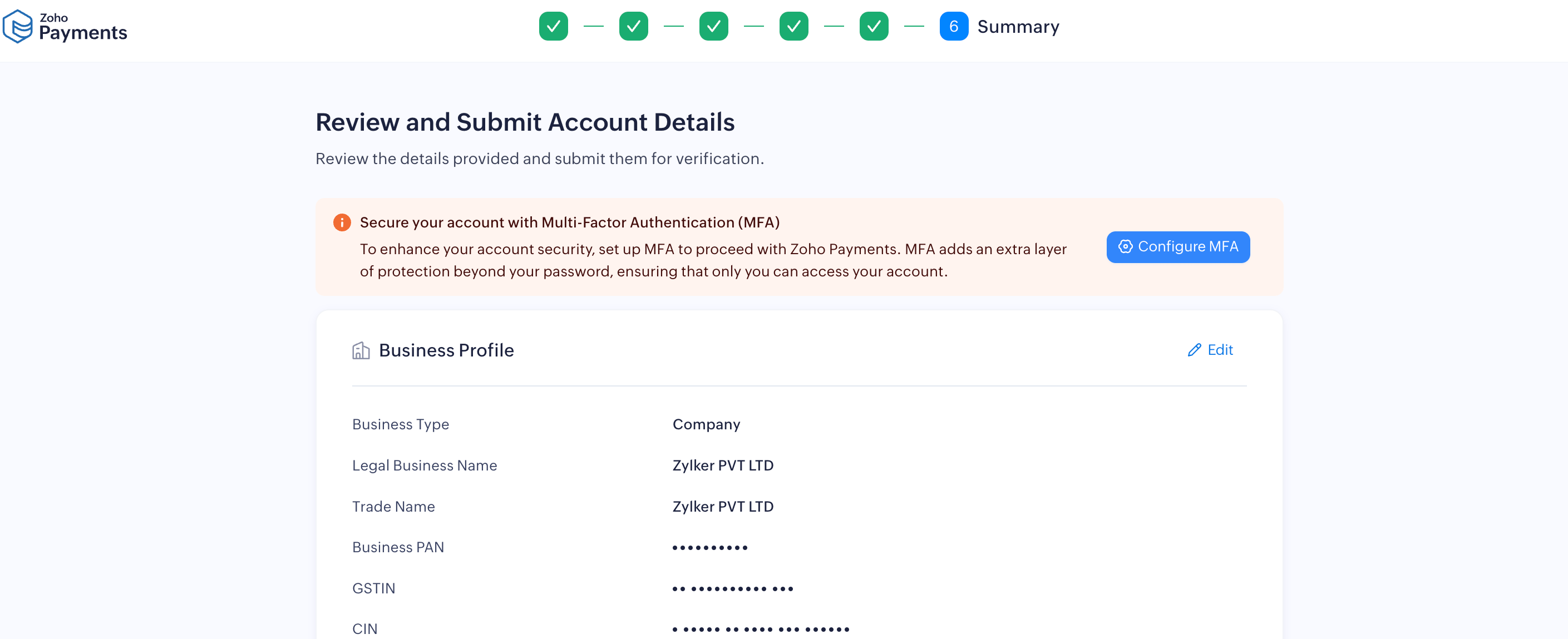Return to the third completed step checkmark
Viewport: 1568px width, 639px height.
[x=713, y=27]
